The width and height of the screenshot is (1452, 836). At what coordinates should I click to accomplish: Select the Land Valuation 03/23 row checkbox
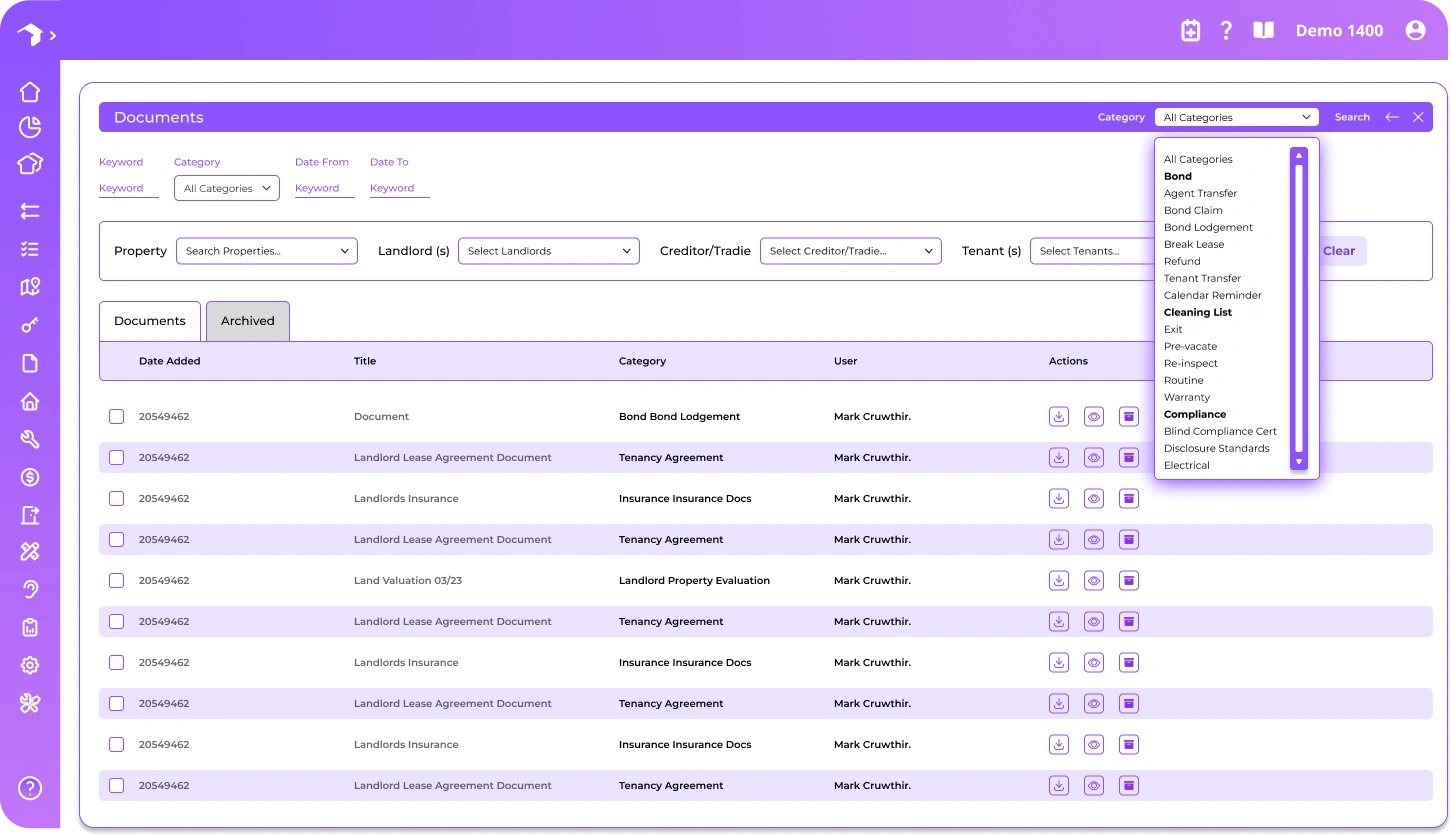pos(117,580)
